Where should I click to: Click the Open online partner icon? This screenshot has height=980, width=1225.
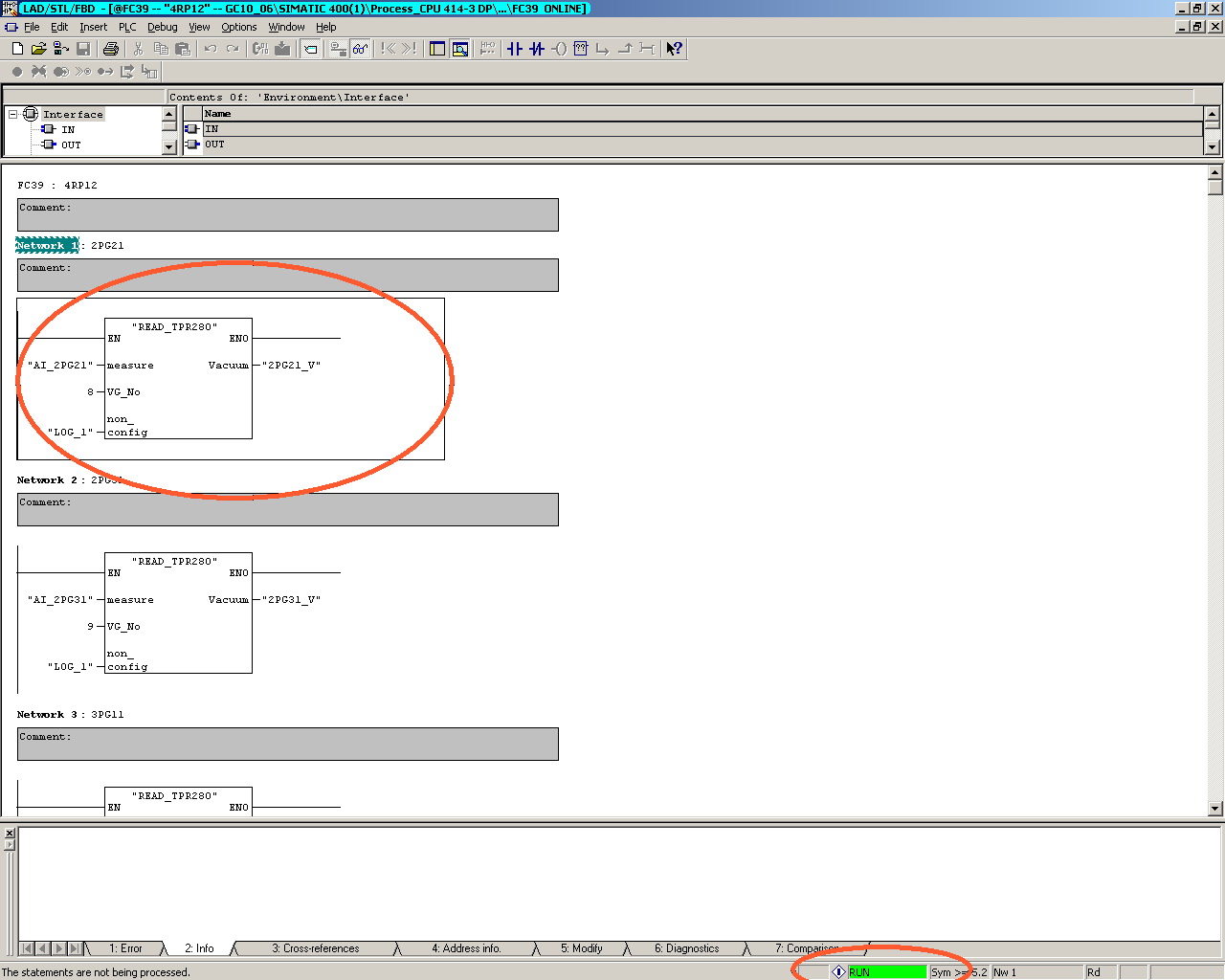60,49
